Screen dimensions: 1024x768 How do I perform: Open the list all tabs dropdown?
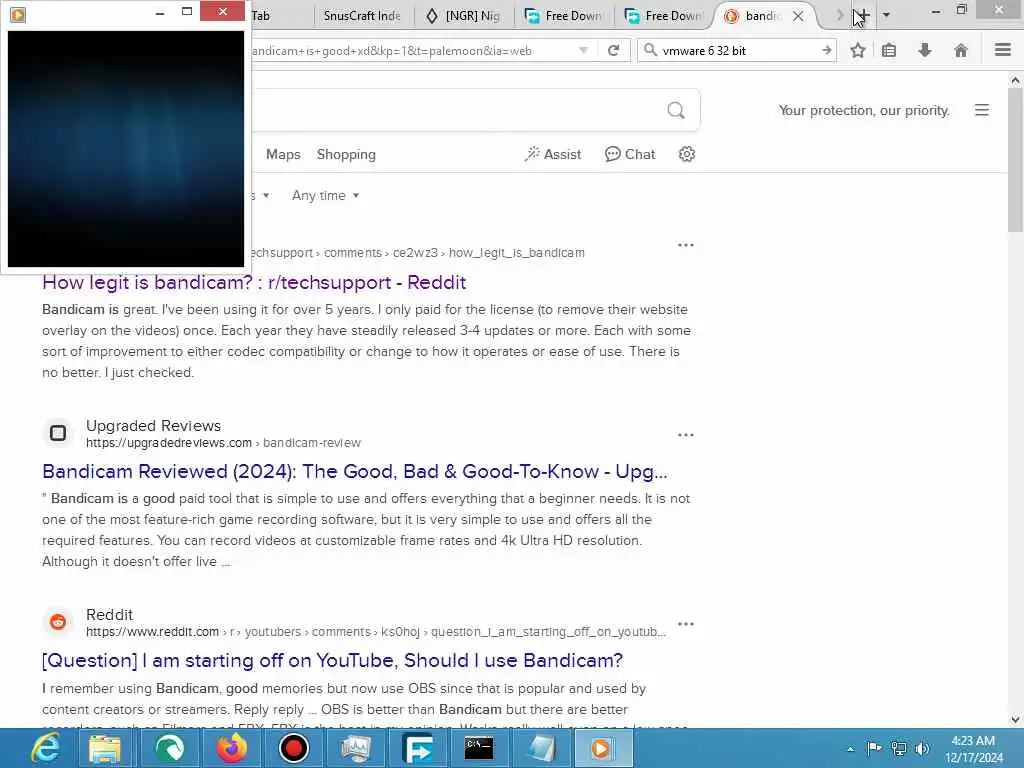click(886, 14)
